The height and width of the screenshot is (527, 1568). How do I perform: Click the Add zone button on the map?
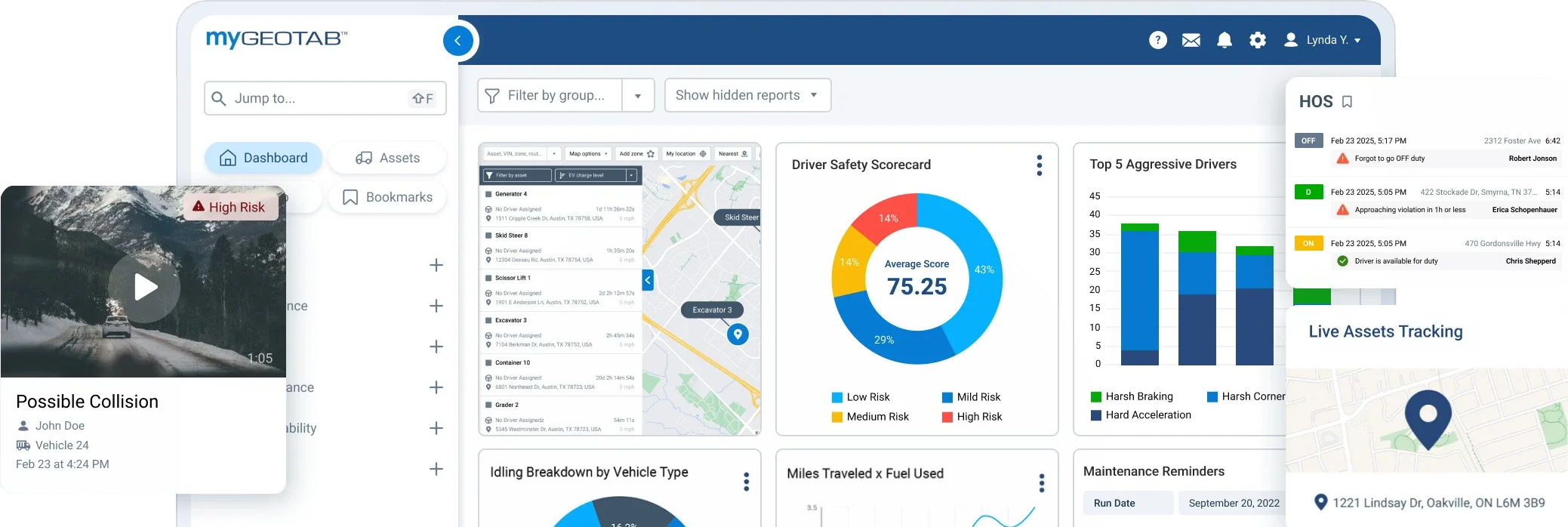[636, 154]
